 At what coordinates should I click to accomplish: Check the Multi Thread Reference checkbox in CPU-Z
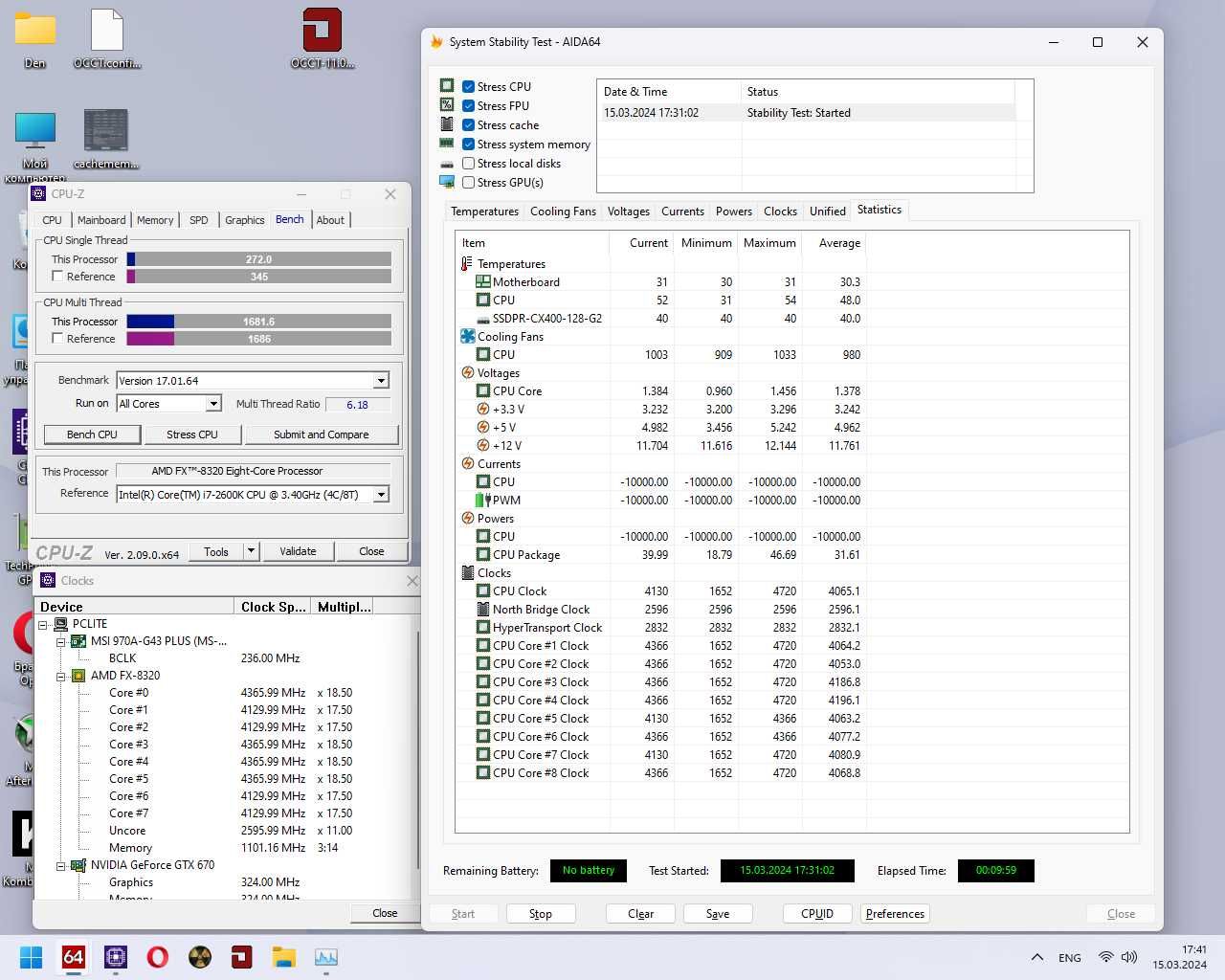[x=57, y=339]
